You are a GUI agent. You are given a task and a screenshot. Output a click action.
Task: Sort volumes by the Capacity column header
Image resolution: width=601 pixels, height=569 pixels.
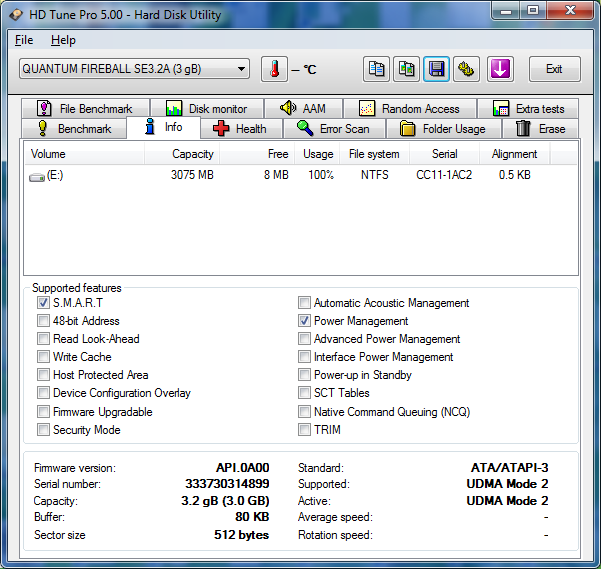point(192,154)
